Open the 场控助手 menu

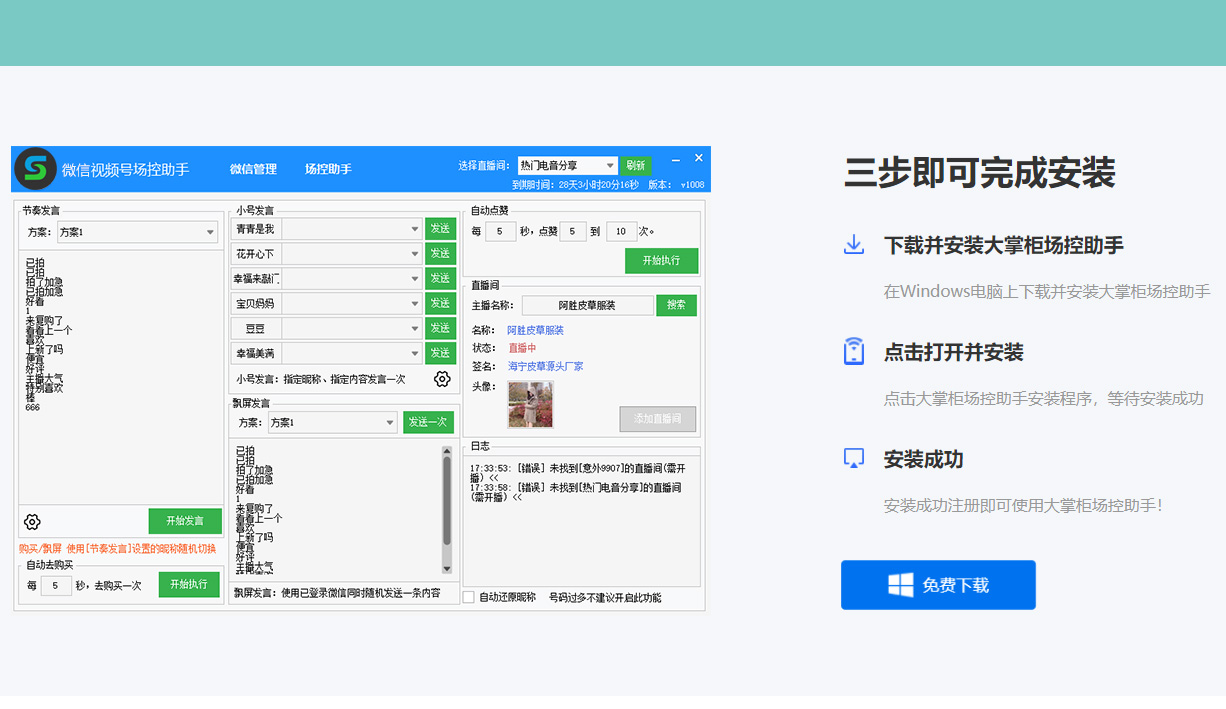[328, 169]
